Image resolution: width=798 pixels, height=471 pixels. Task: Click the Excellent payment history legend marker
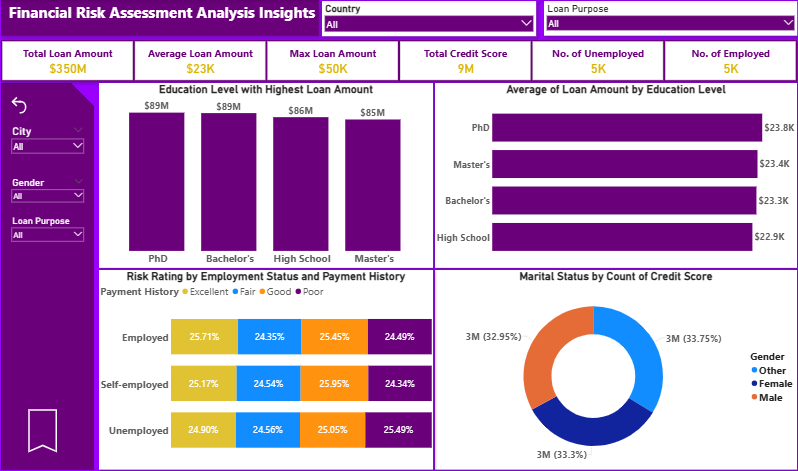[185, 292]
